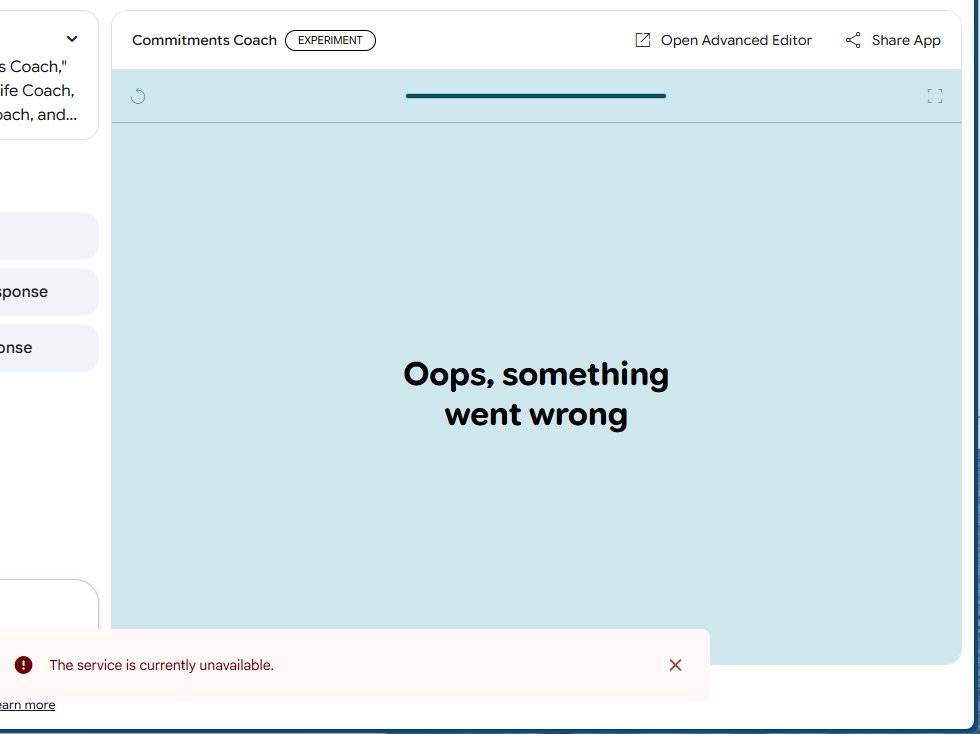The height and width of the screenshot is (734, 980).
Task: Click the share icon beside Share App
Action: [x=853, y=40]
